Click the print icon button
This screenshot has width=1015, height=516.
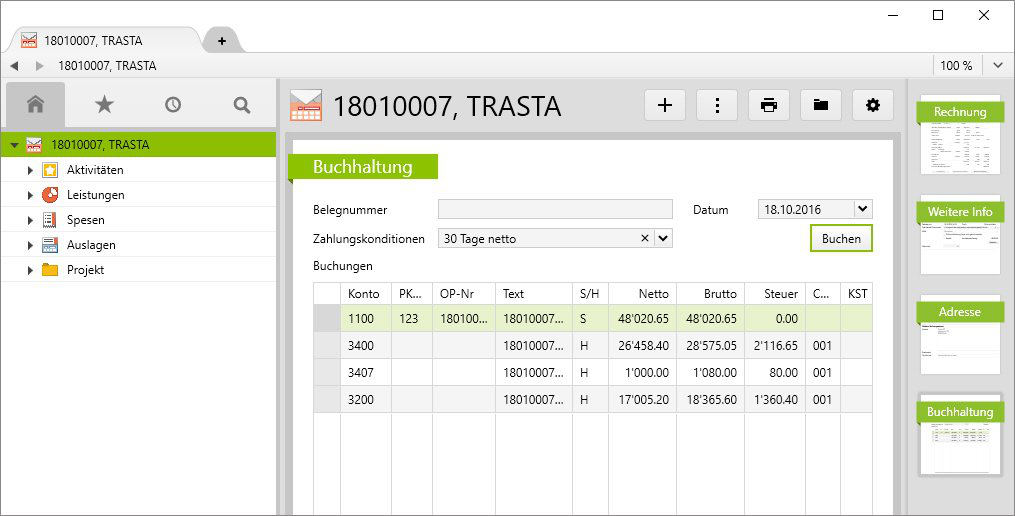[769, 105]
